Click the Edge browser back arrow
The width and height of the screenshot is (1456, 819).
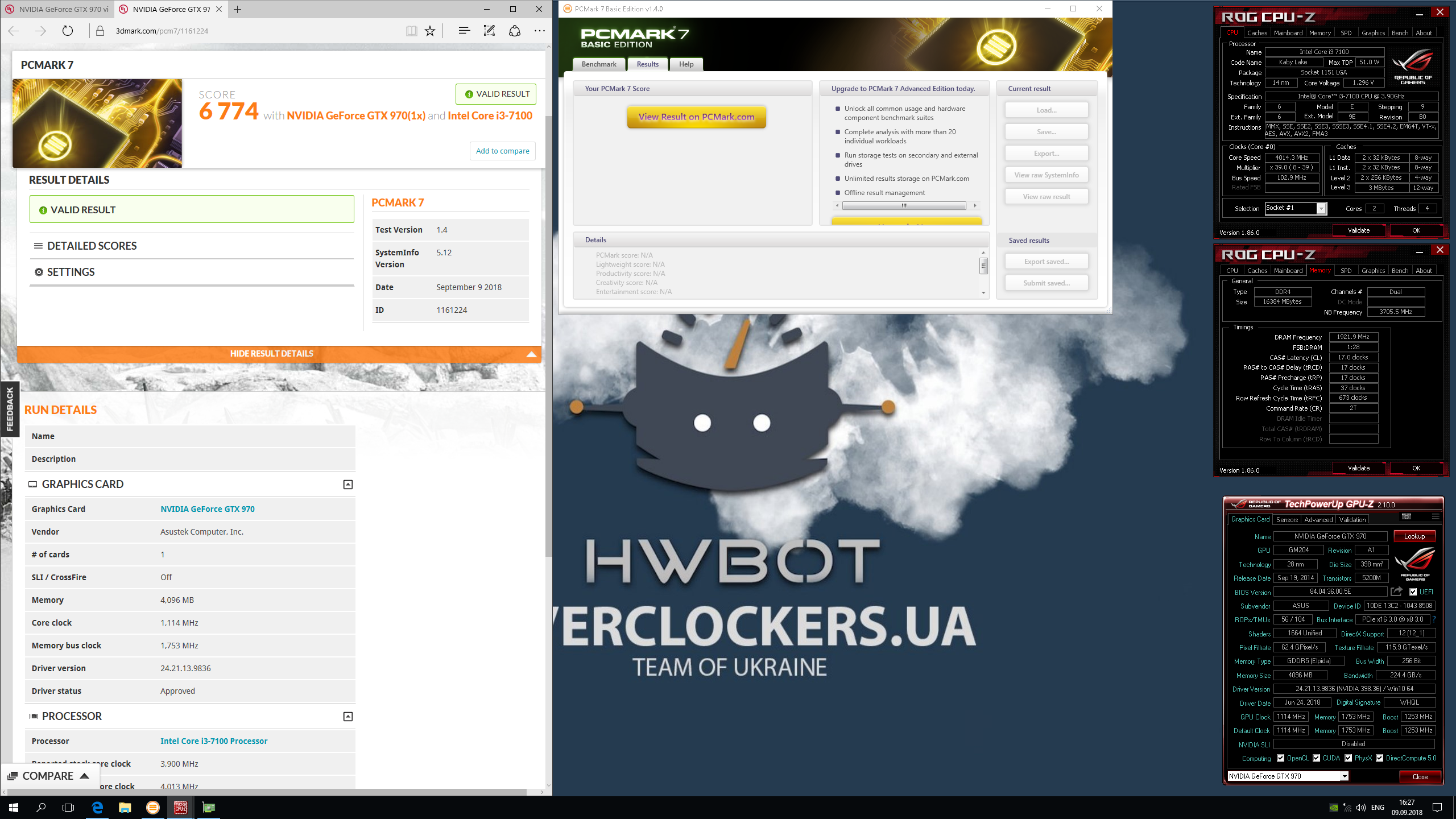(14, 31)
